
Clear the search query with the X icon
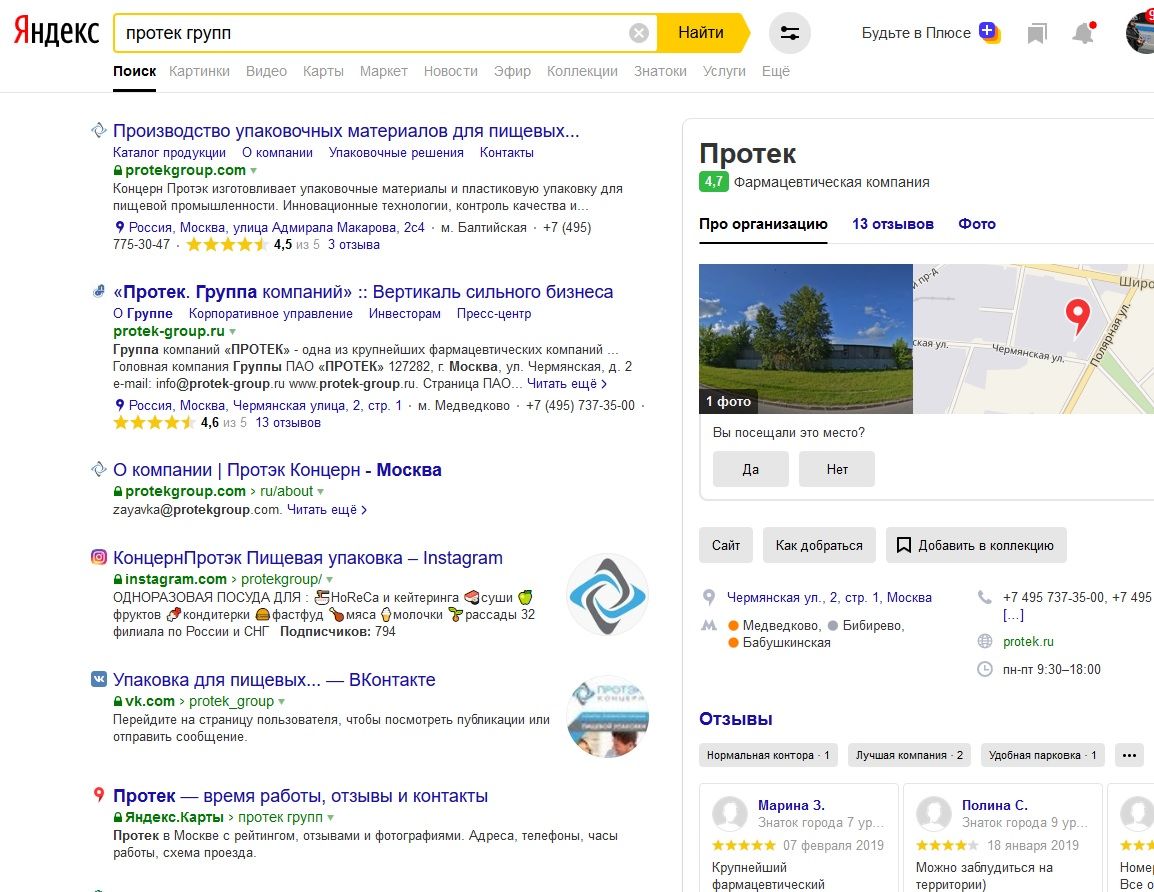click(x=639, y=32)
